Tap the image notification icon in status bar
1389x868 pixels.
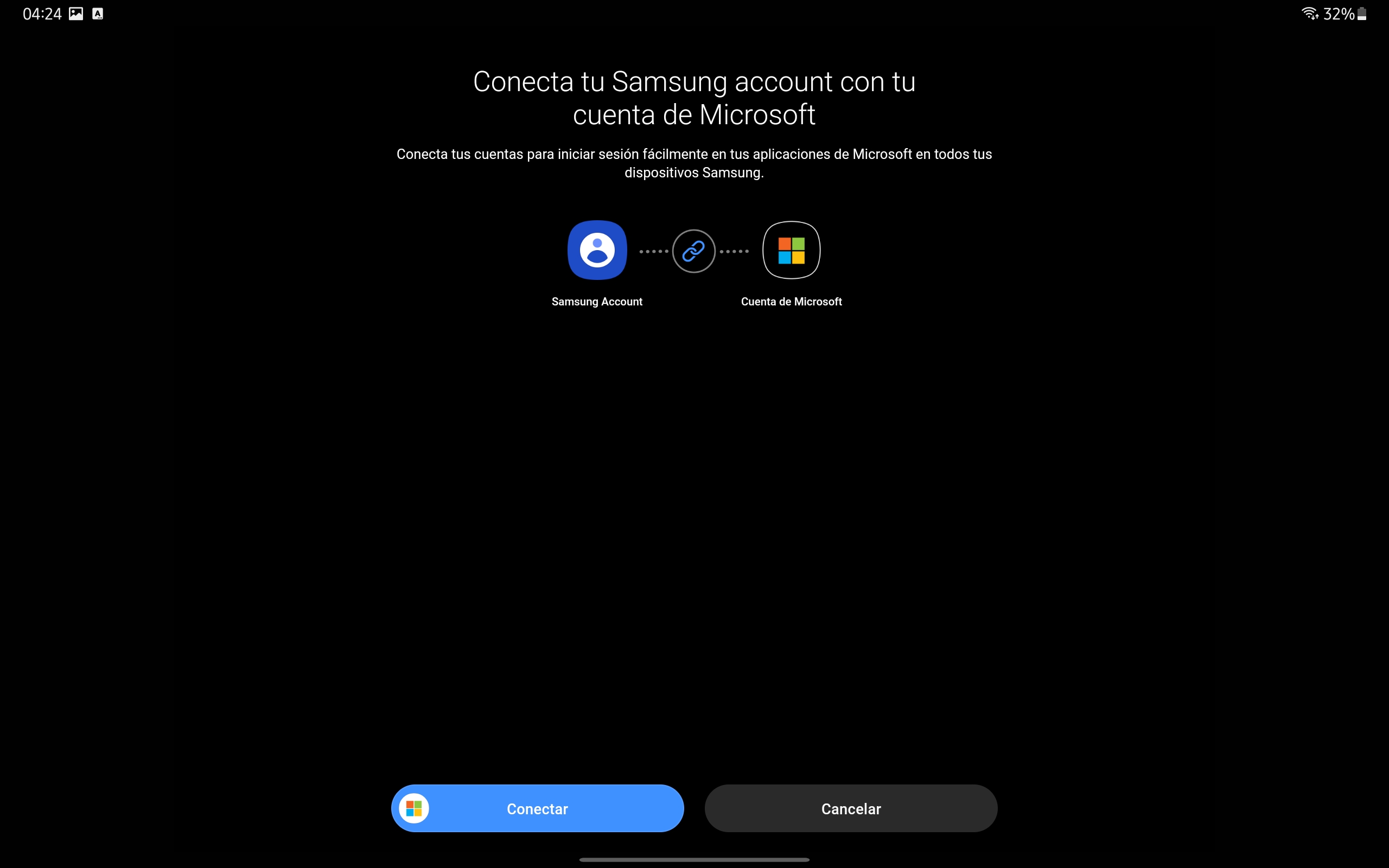point(76,13)
